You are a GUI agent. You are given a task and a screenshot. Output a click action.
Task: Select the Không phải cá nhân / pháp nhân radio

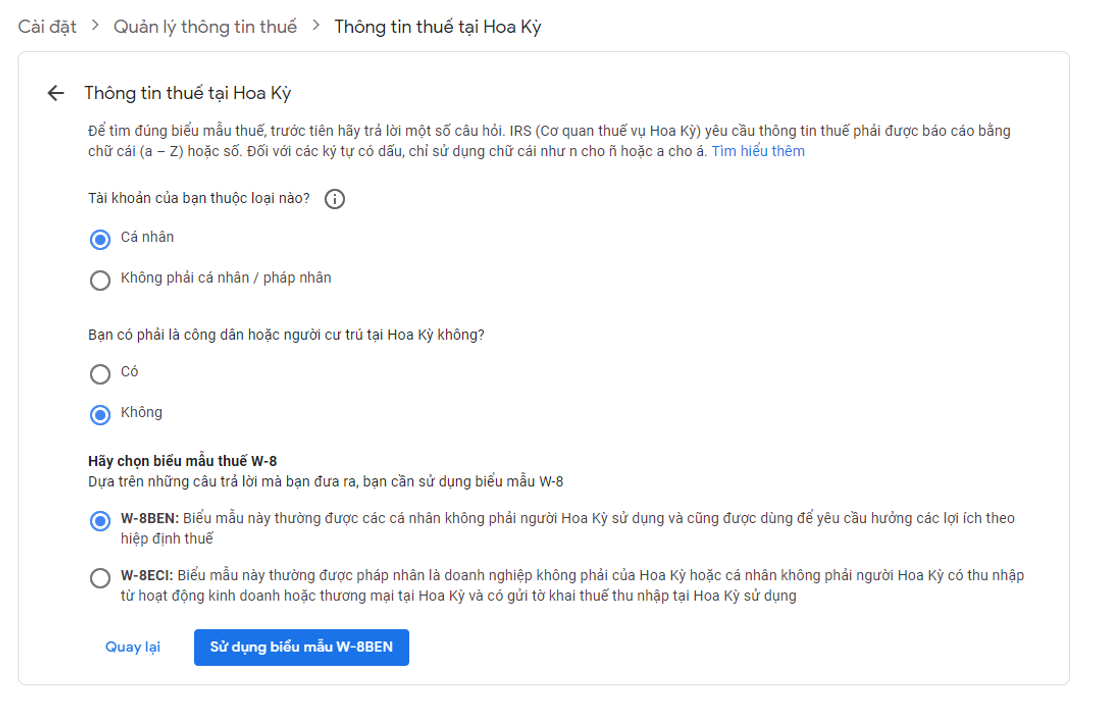click(100, 280)
